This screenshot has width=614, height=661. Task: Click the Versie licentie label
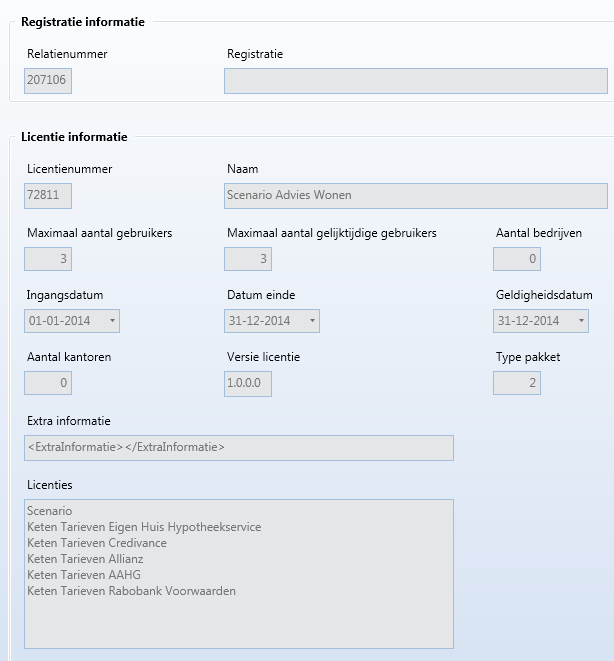(x=263, y=357)
